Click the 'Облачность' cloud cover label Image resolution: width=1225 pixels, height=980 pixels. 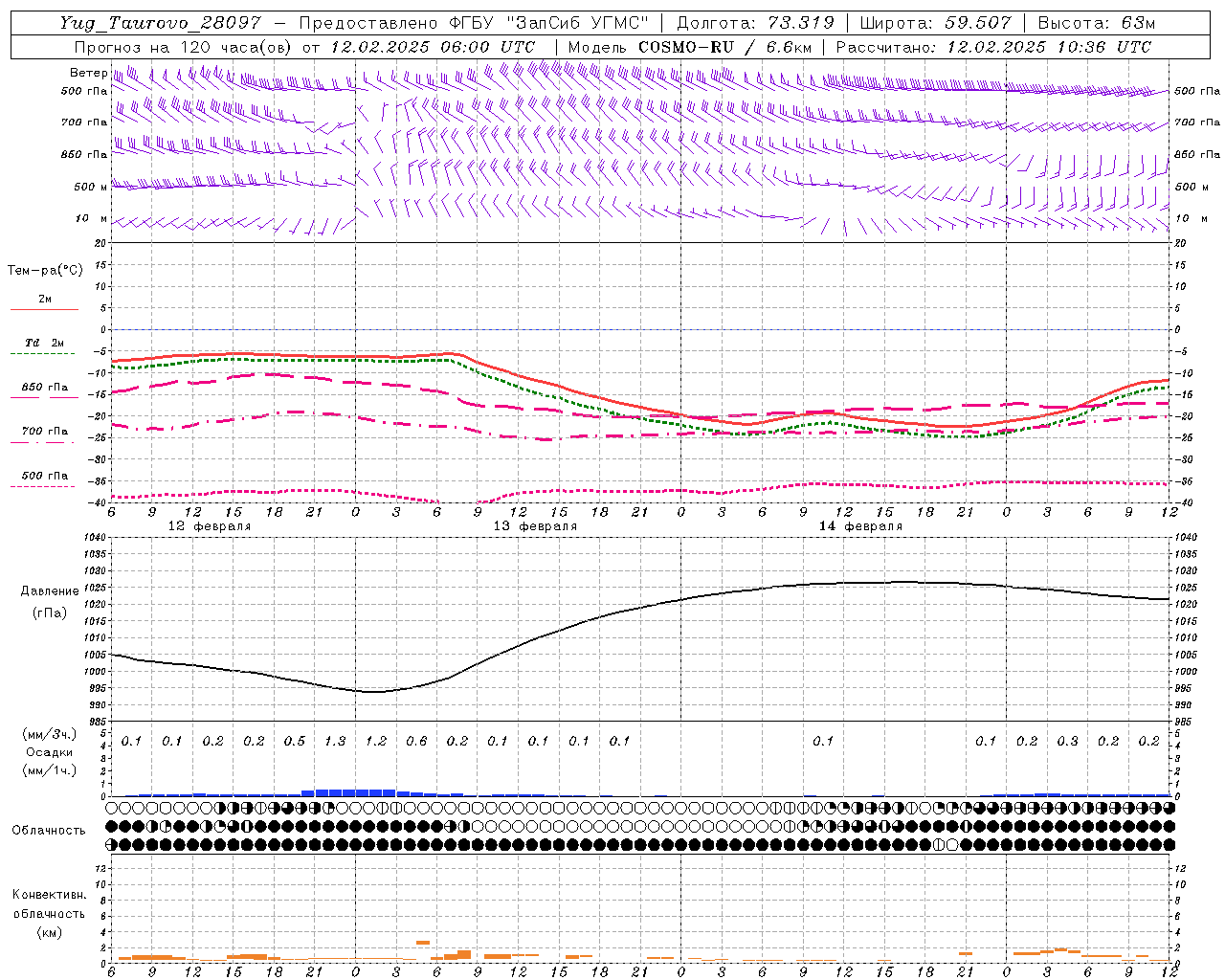(49, 830)
